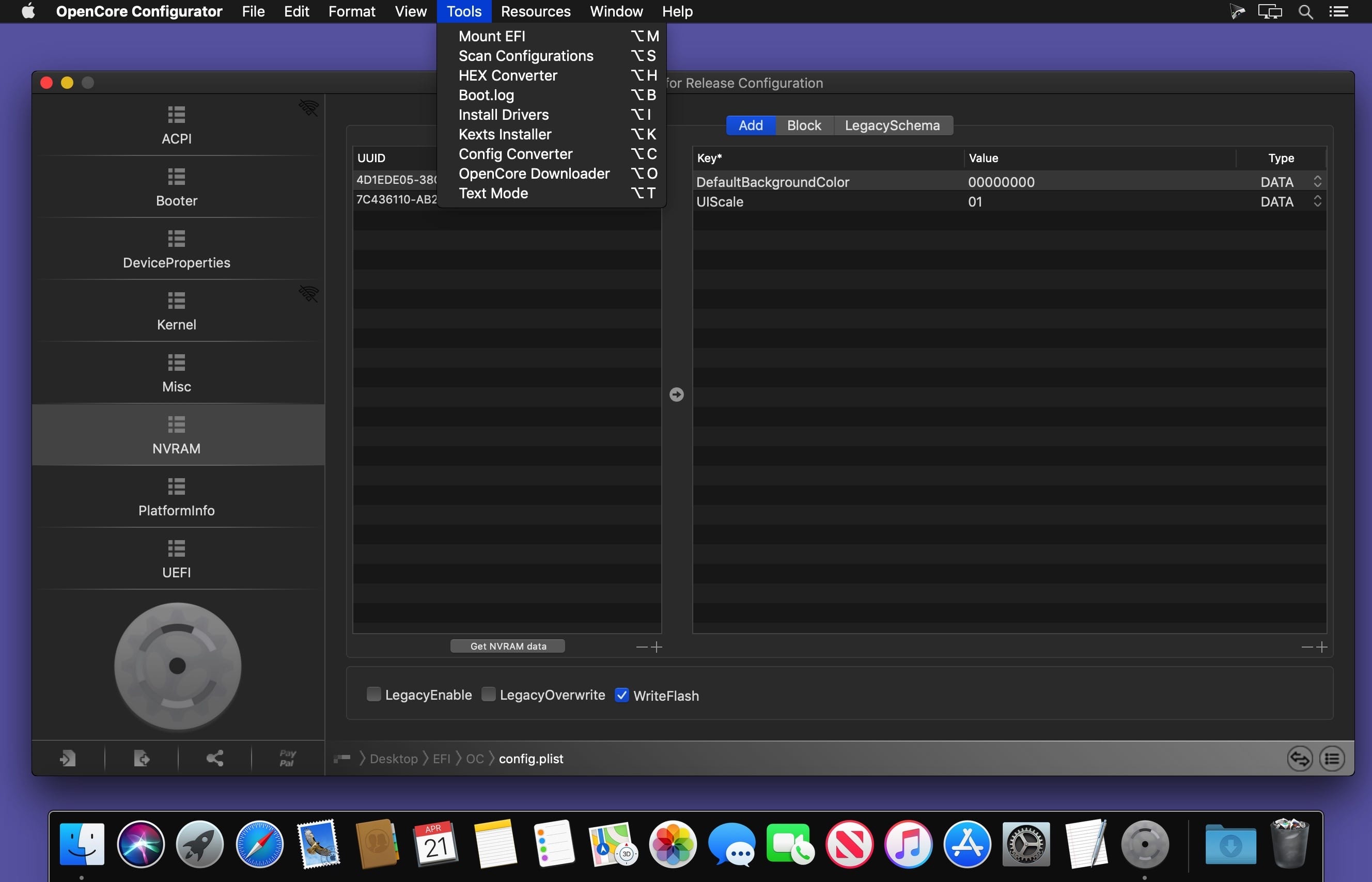Click the PayPal donate icon
The width and height of the screenshot is (1372, 882).
(287, 758)
